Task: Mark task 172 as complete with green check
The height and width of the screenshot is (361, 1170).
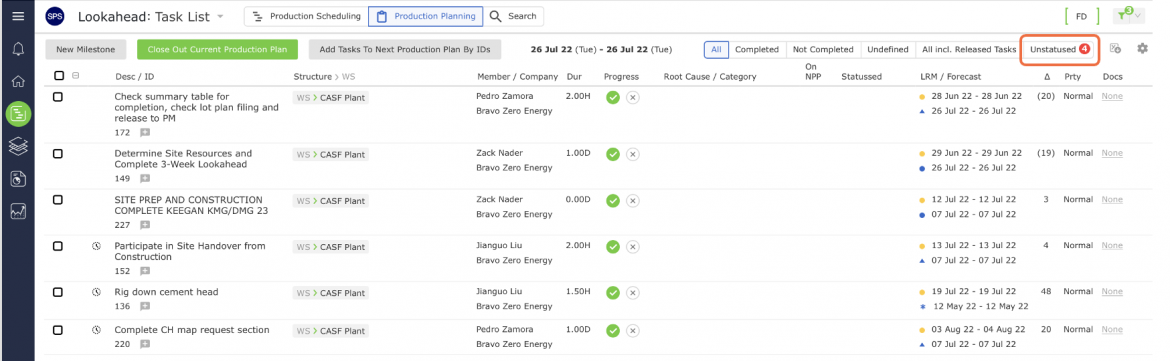Action: [613, 98]
